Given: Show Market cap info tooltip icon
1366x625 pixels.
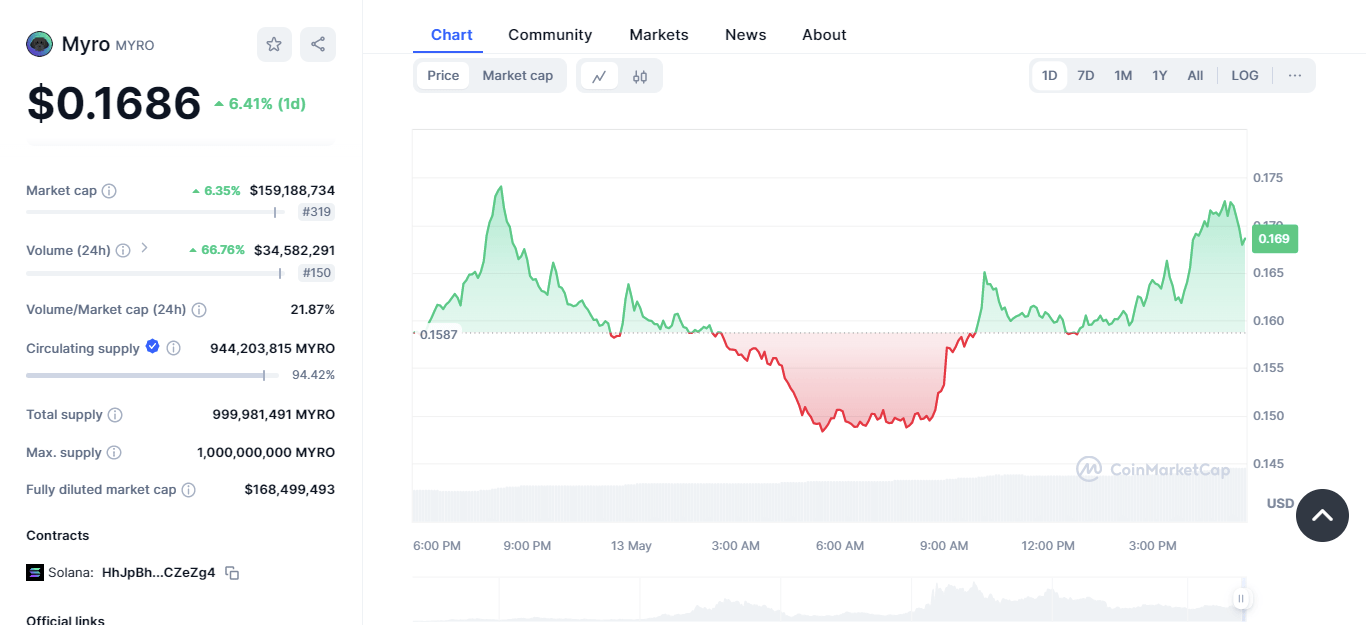Looking at the screenshot, I should click(x=109, y=191).
